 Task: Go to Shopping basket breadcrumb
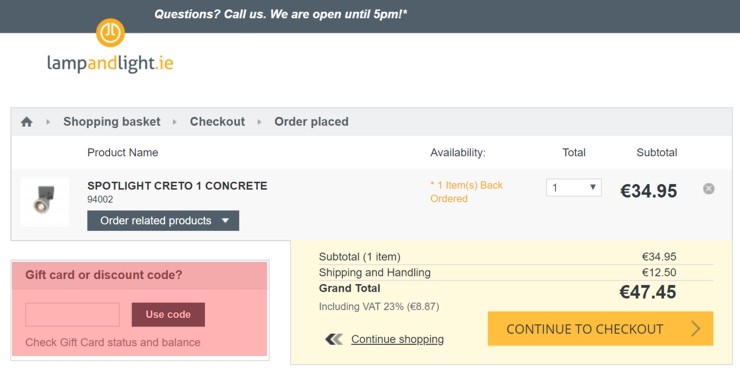click(x=112, y=122)
